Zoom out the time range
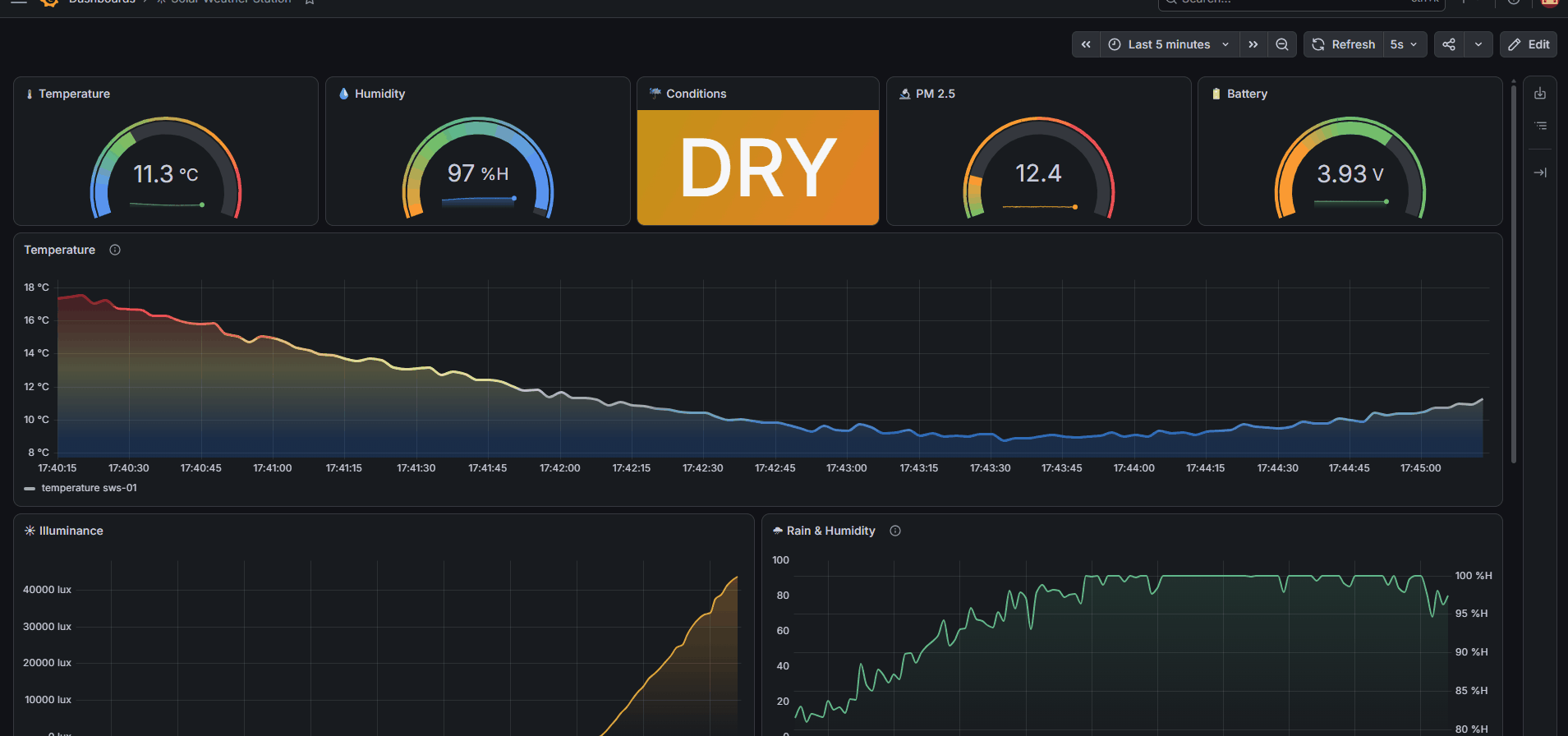 pos(1281,44)
